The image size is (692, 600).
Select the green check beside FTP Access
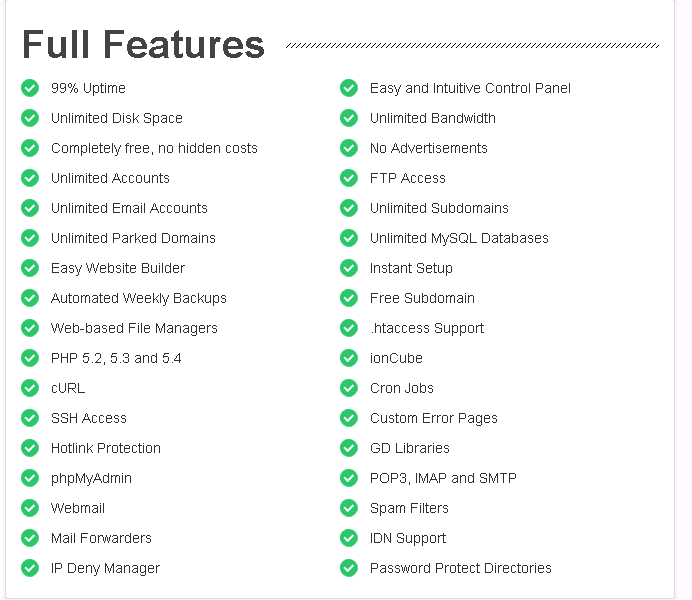coord(349,178)
